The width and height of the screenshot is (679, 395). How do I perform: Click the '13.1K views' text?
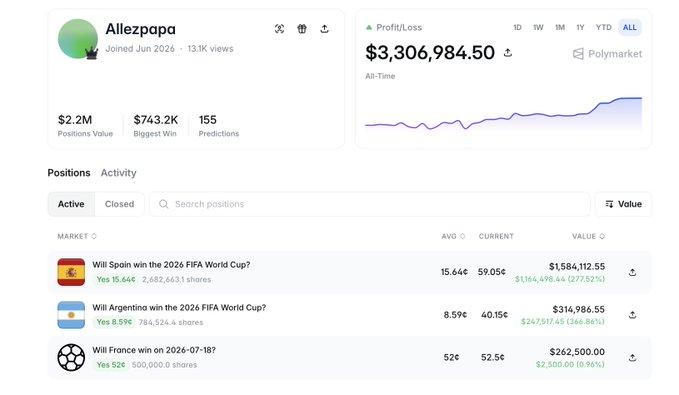click(x=210, y=49)
